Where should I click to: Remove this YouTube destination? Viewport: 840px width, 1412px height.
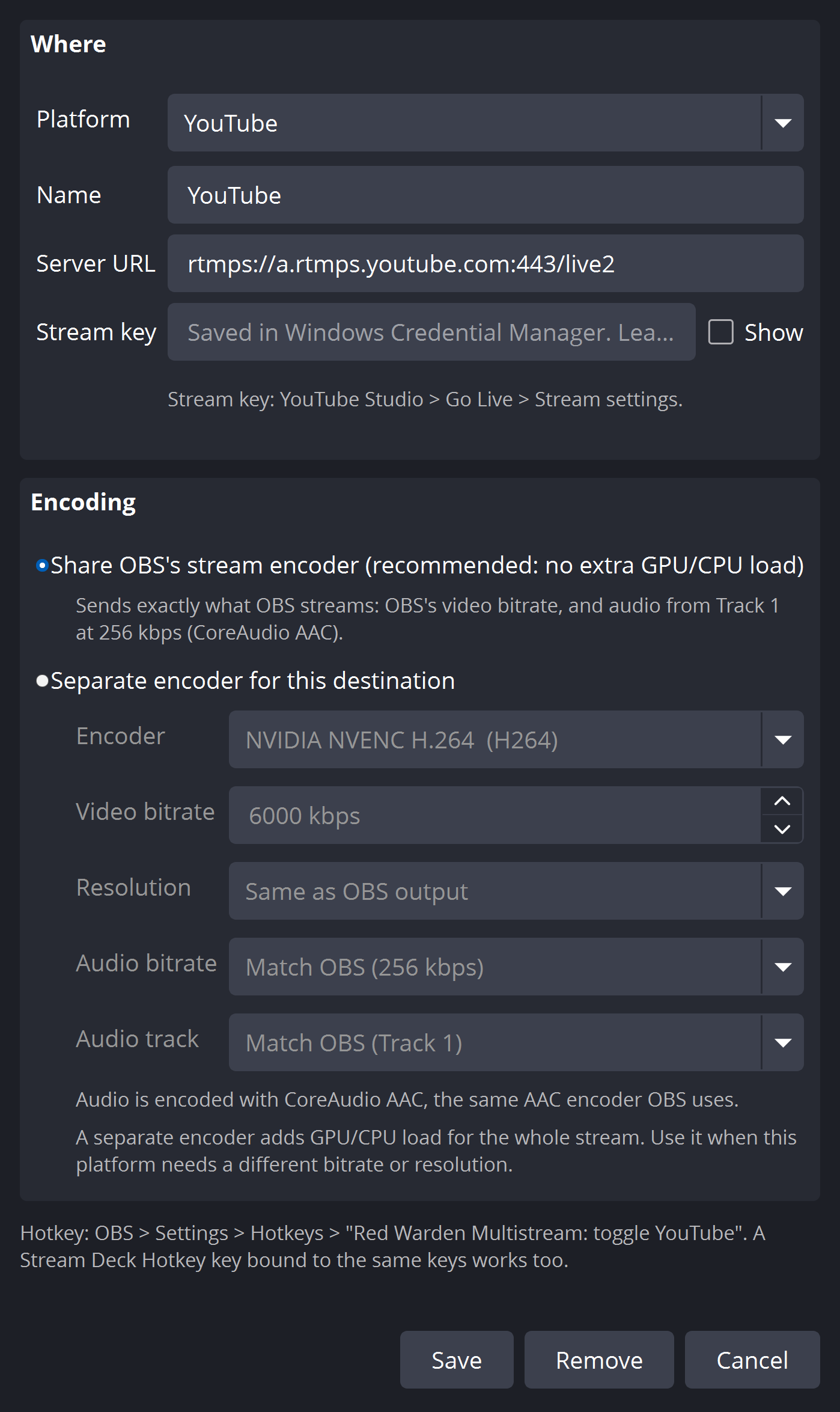click(599, 1360)
